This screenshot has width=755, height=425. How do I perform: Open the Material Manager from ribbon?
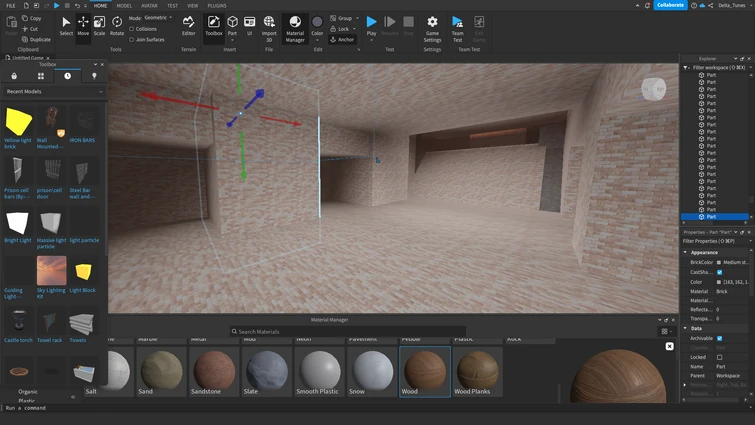coord(295,25)
